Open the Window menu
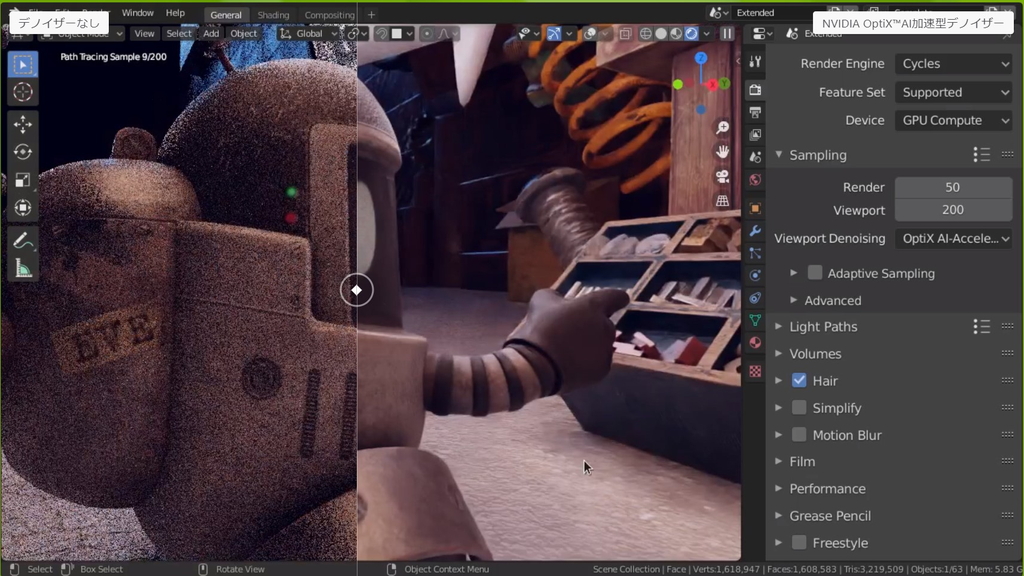This screenshot has width=1024, height=576. point(137,13)
